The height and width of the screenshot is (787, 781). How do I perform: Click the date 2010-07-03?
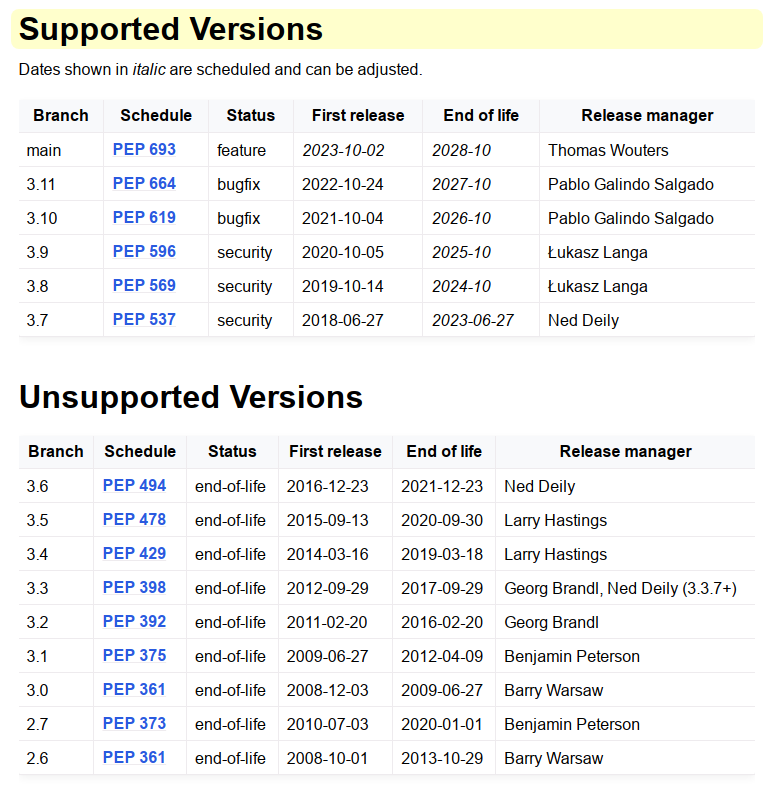click(x=327, y=724)
